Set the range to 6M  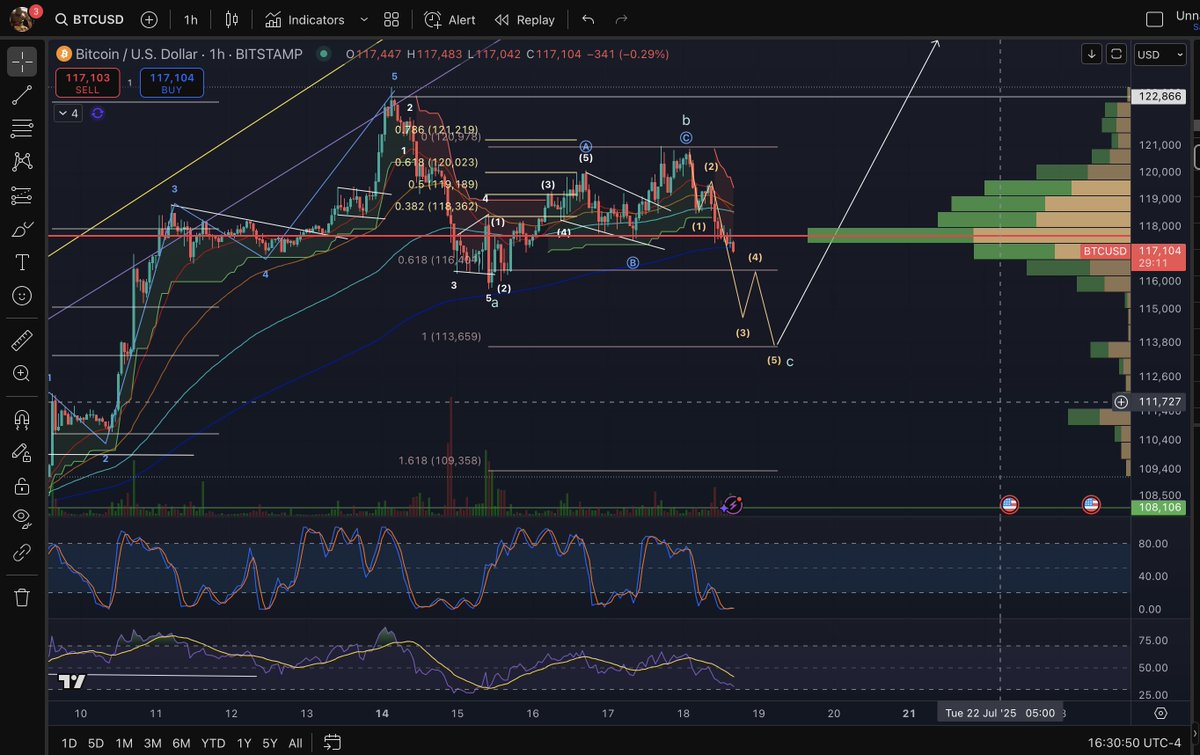click(x=182, y=743)
